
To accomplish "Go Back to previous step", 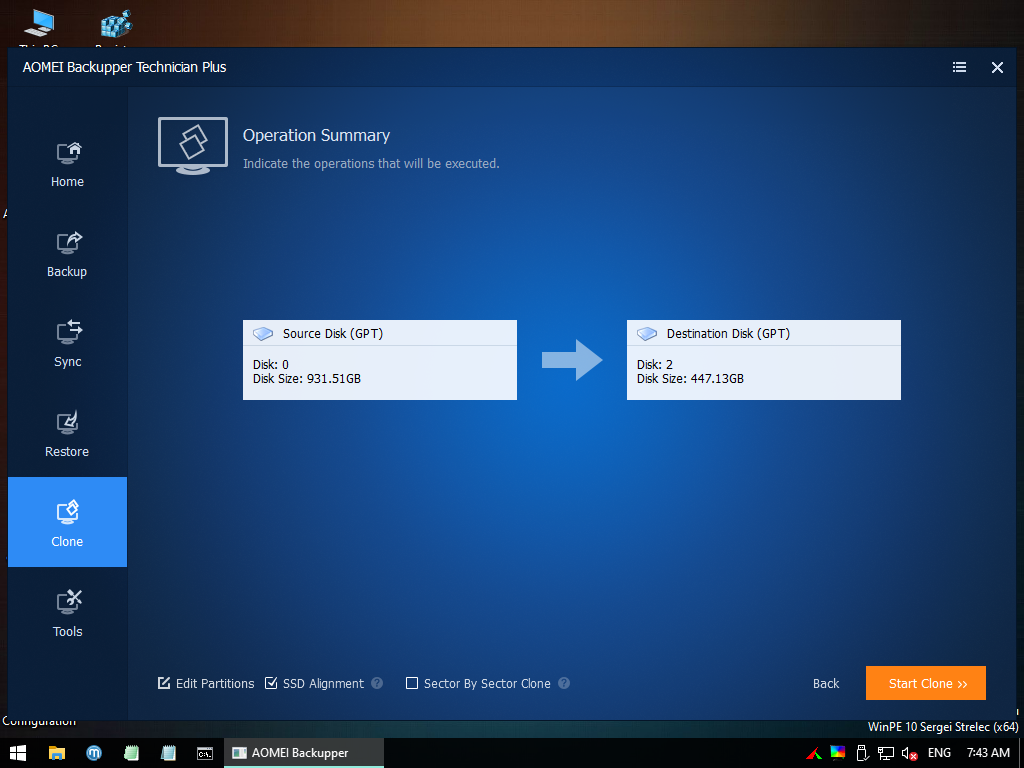I will (825, 683).
